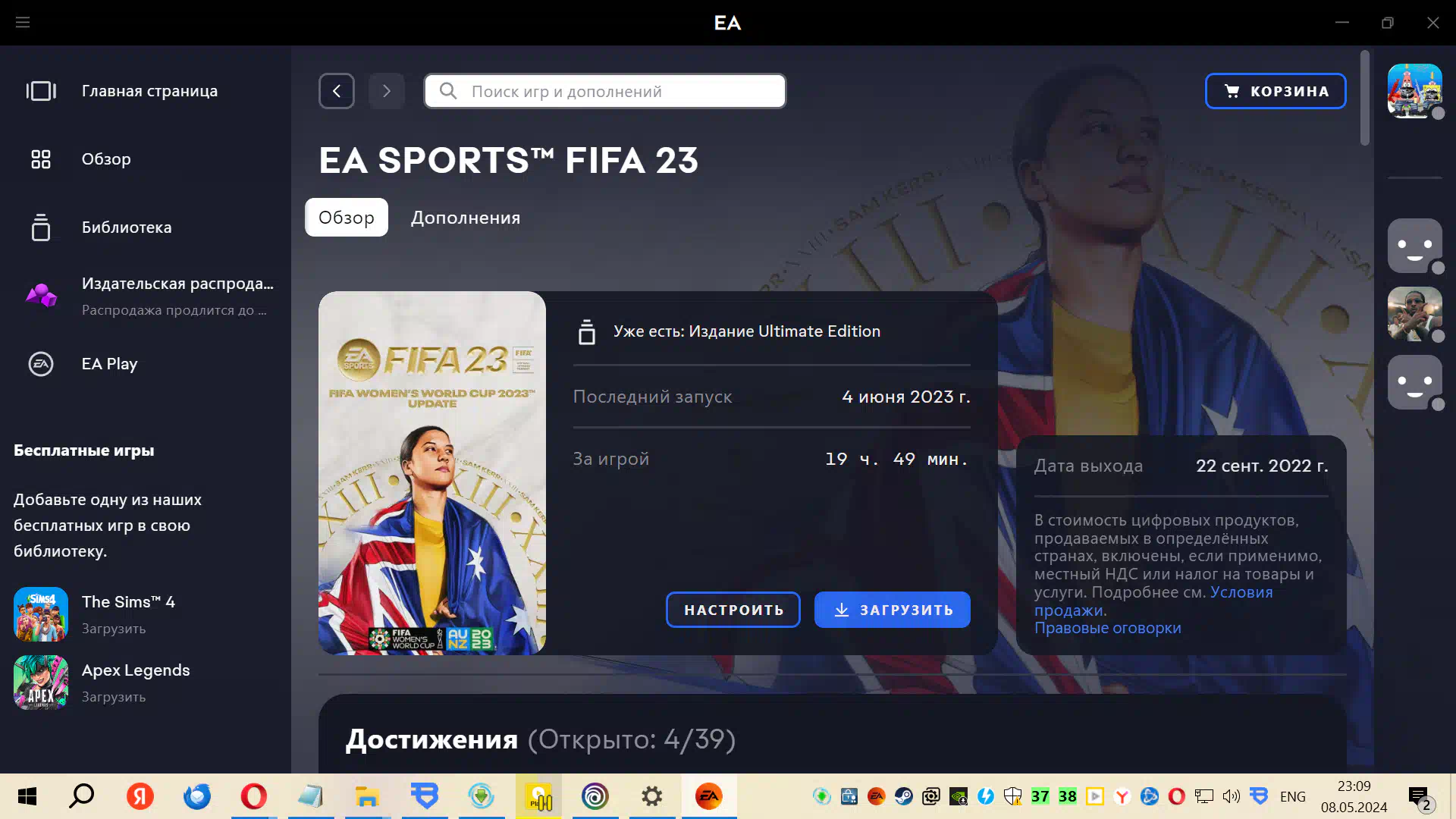Open Windows search in the taskbar

(82, 796)
